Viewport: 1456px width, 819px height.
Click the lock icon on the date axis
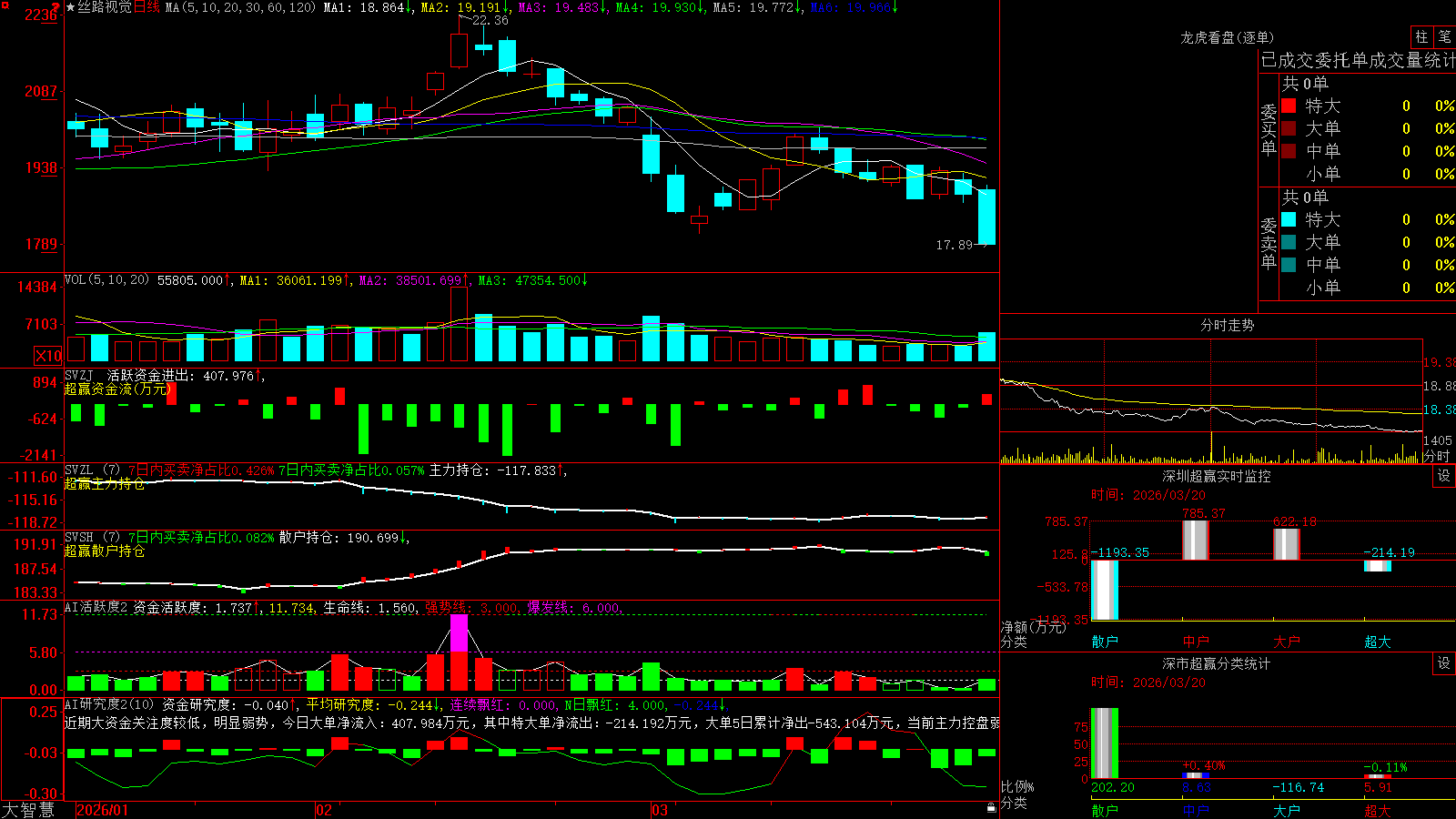coord(991,807)
